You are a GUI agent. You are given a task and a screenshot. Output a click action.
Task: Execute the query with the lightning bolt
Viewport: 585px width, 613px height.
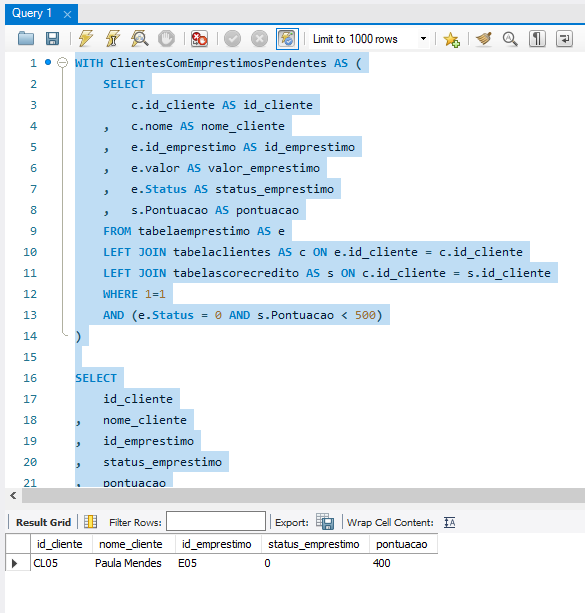(x=86, y=39)
